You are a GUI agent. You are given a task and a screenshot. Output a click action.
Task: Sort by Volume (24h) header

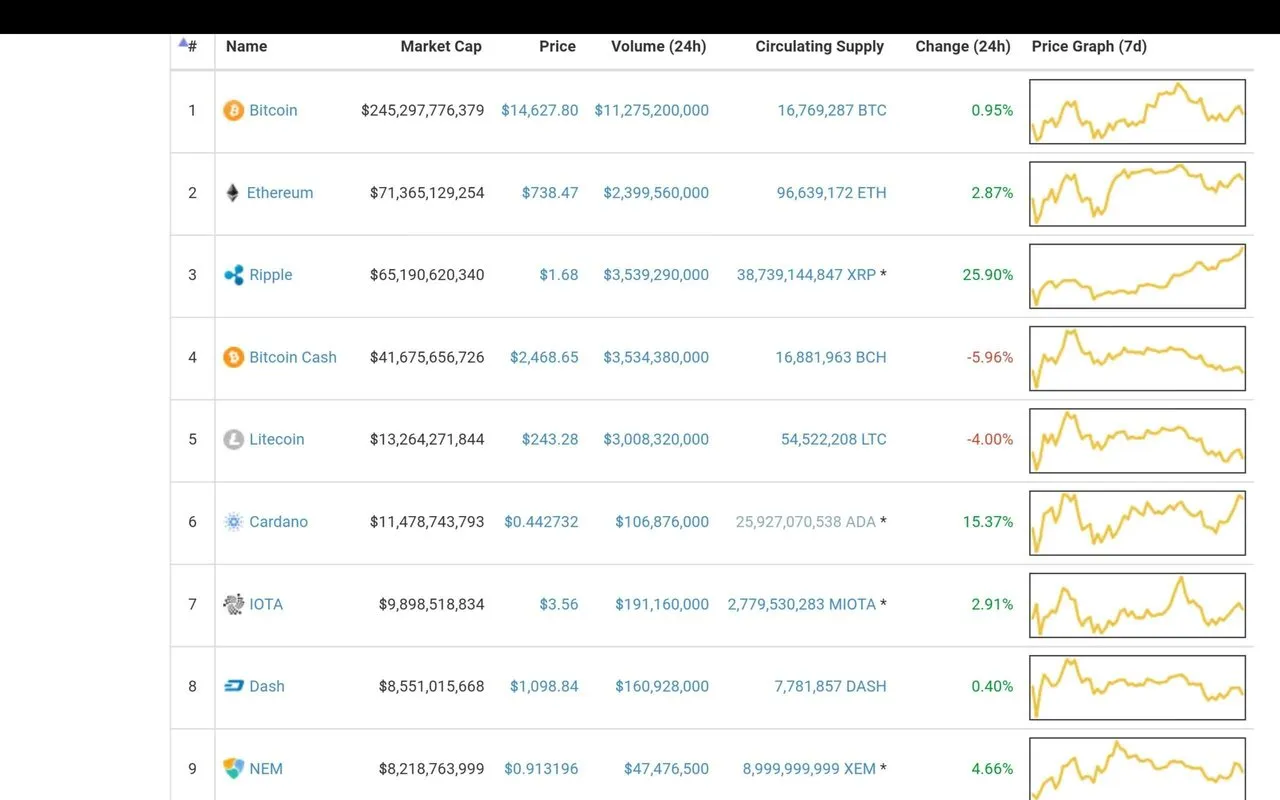658,46
